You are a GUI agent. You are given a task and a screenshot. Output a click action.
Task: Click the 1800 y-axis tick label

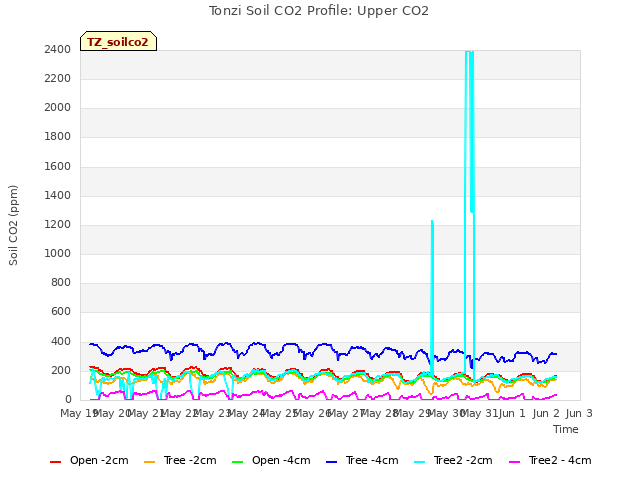tap(58, 136)
